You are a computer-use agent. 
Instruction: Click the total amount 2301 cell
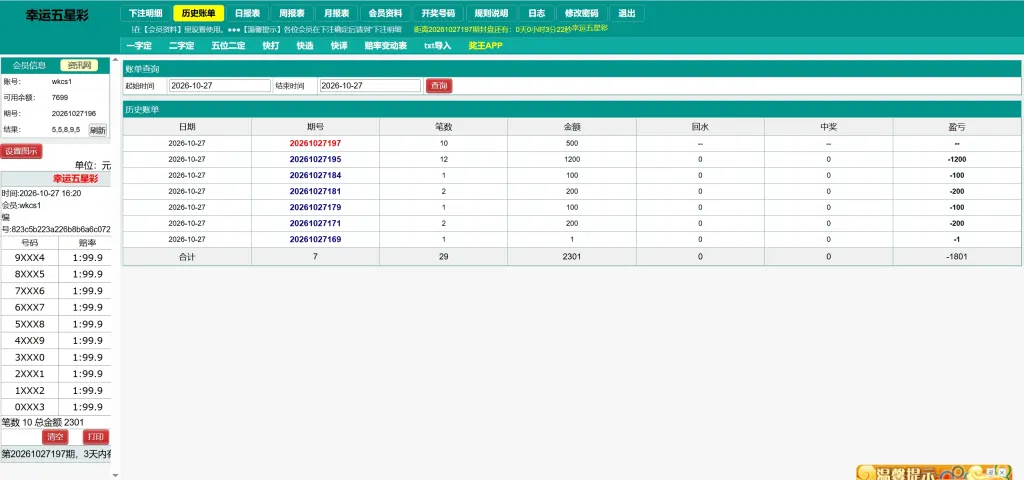tap(572, 257)
